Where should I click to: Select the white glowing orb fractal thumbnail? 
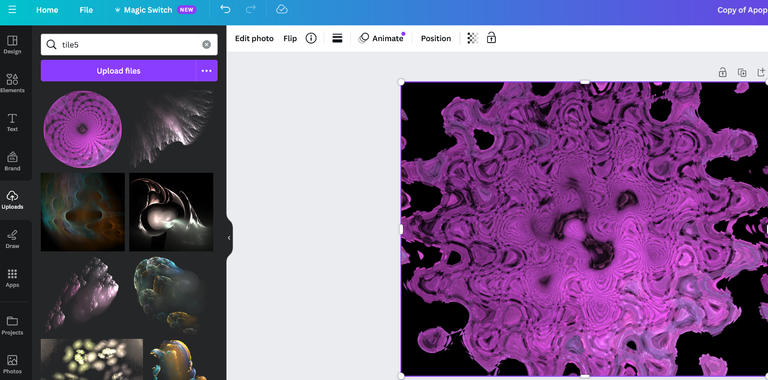[171, 212]
